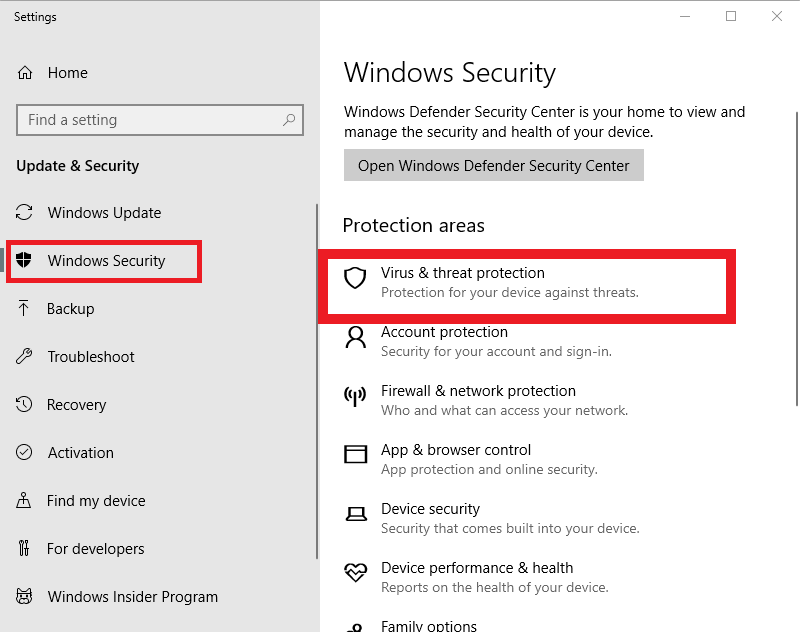Click the For developers sliders icon

(25, 549)
